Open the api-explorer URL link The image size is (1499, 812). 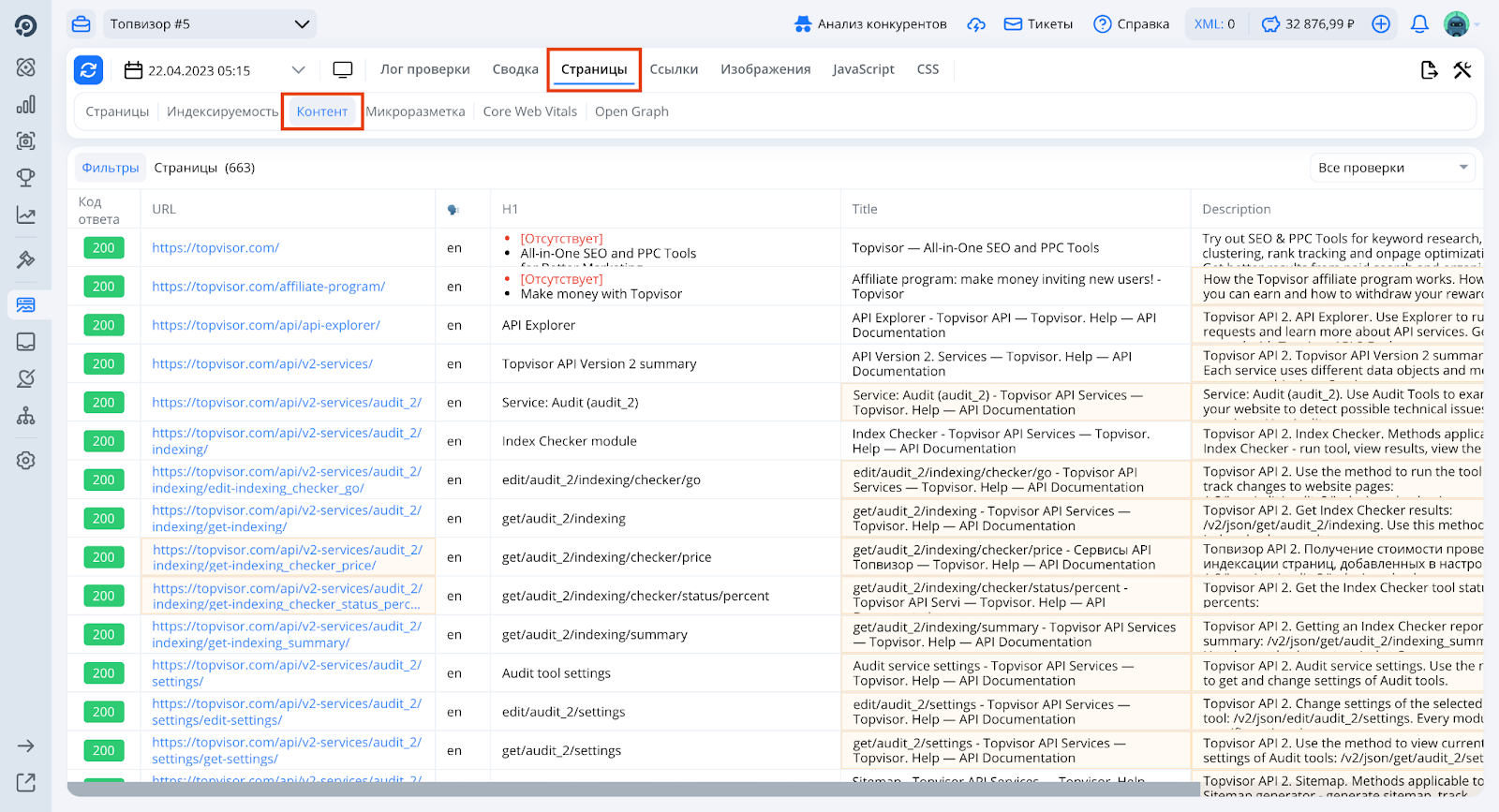266,325
